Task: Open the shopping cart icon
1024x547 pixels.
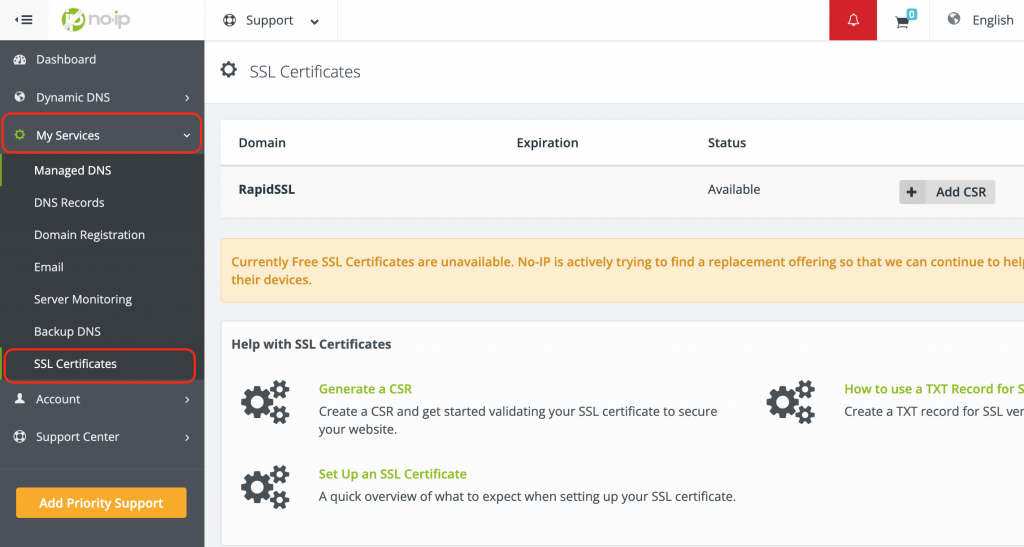Action: pos(903,21)
